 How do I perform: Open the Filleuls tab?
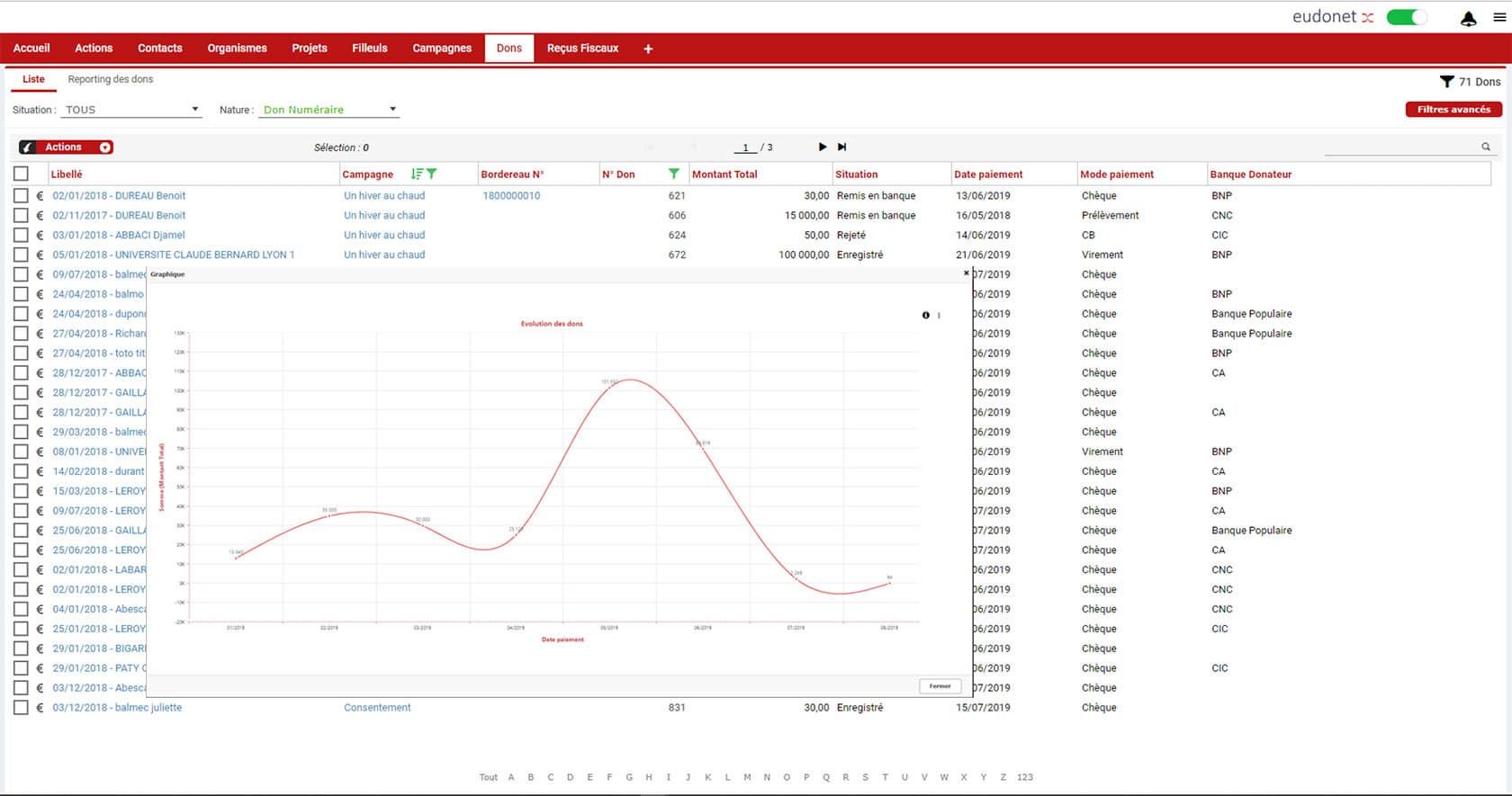[370, 49]
